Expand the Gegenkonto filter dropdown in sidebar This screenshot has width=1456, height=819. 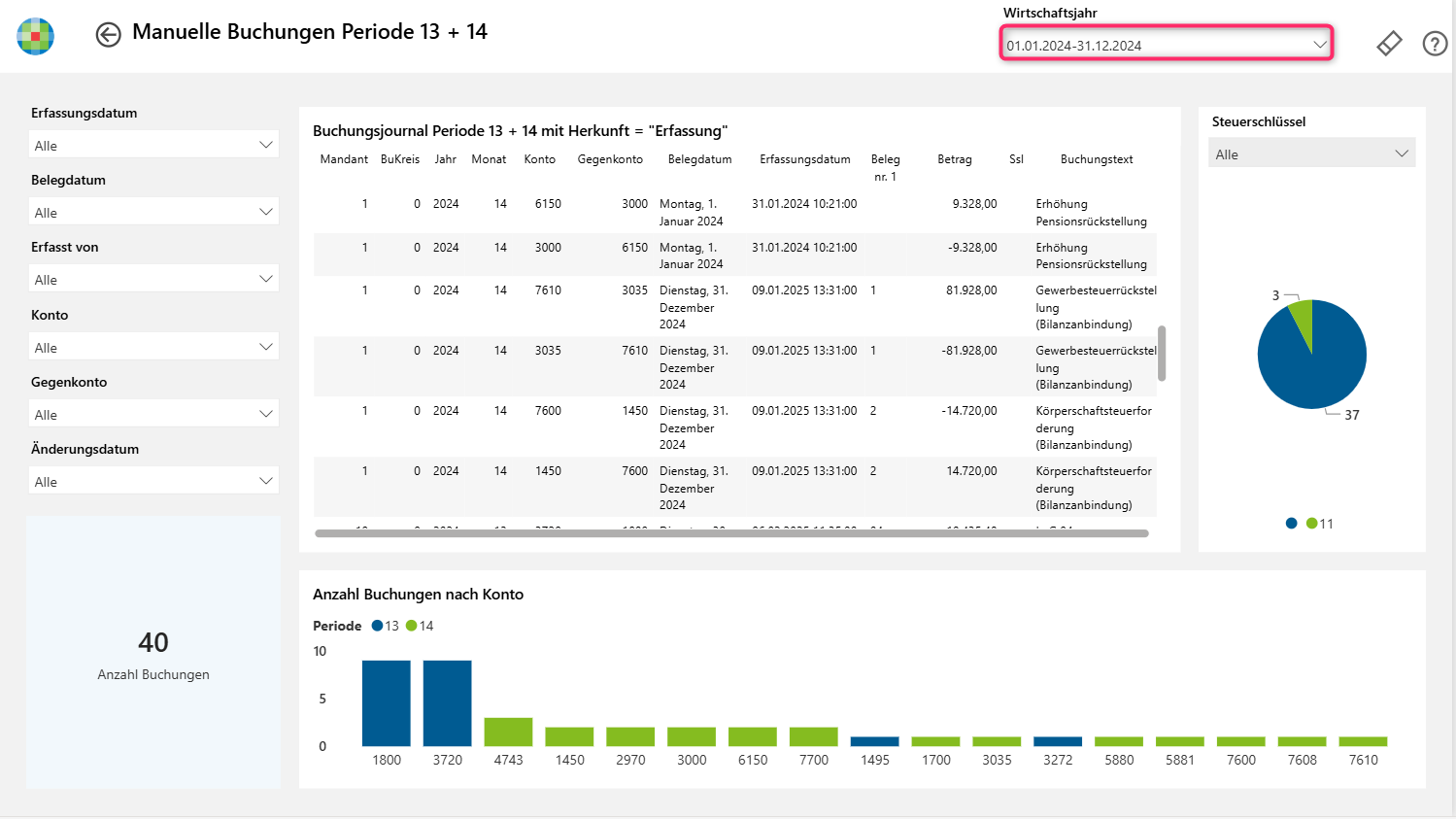154,414
